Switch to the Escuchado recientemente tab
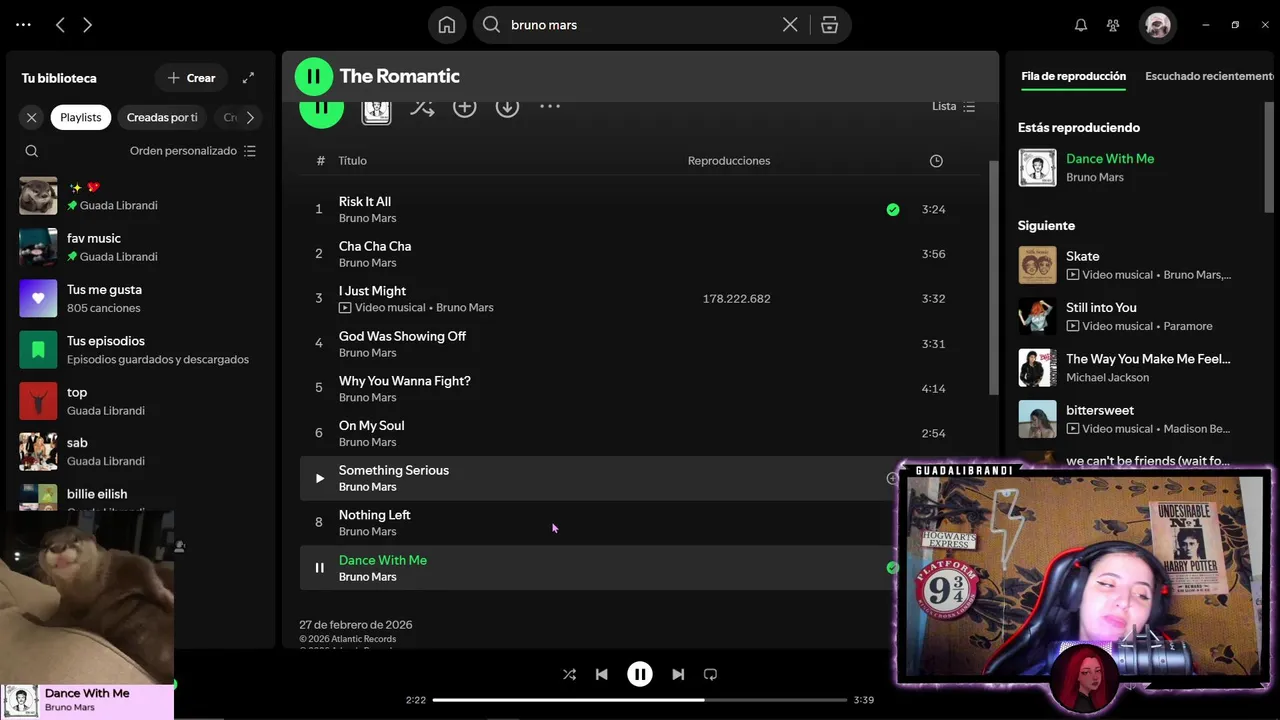The image size is (1280, 720). click(1209, 76)
